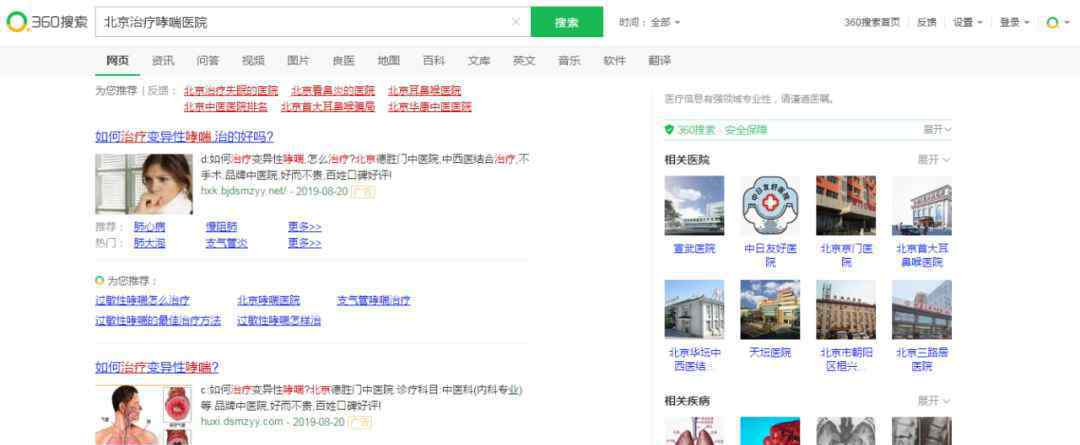
Task: Open the 如何治疗变异性哮喘,治的好吗? result link
Action: tap(184, 137)
